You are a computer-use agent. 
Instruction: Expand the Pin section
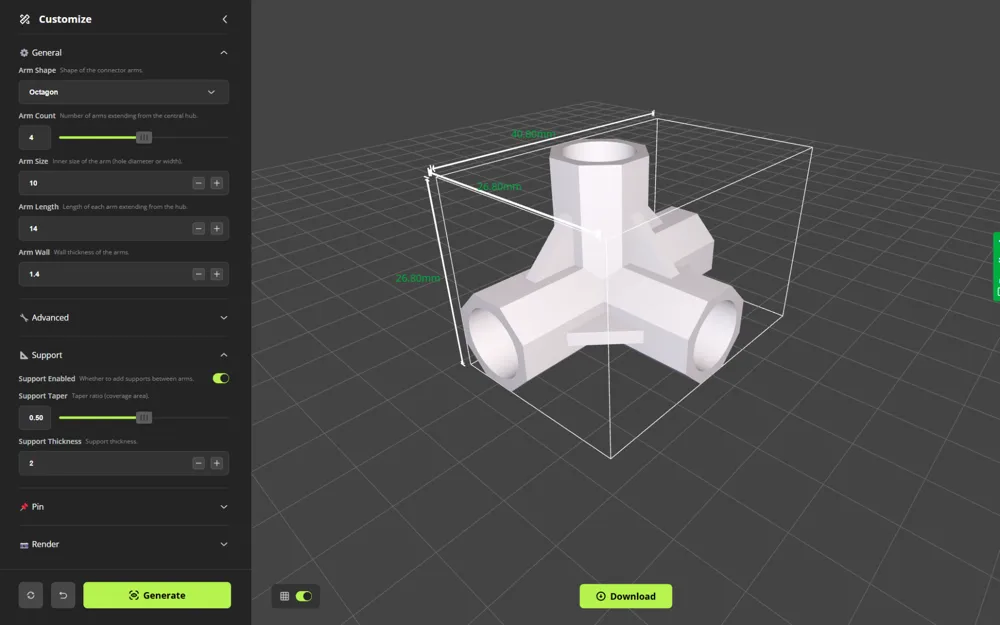[x=223, y=506]
